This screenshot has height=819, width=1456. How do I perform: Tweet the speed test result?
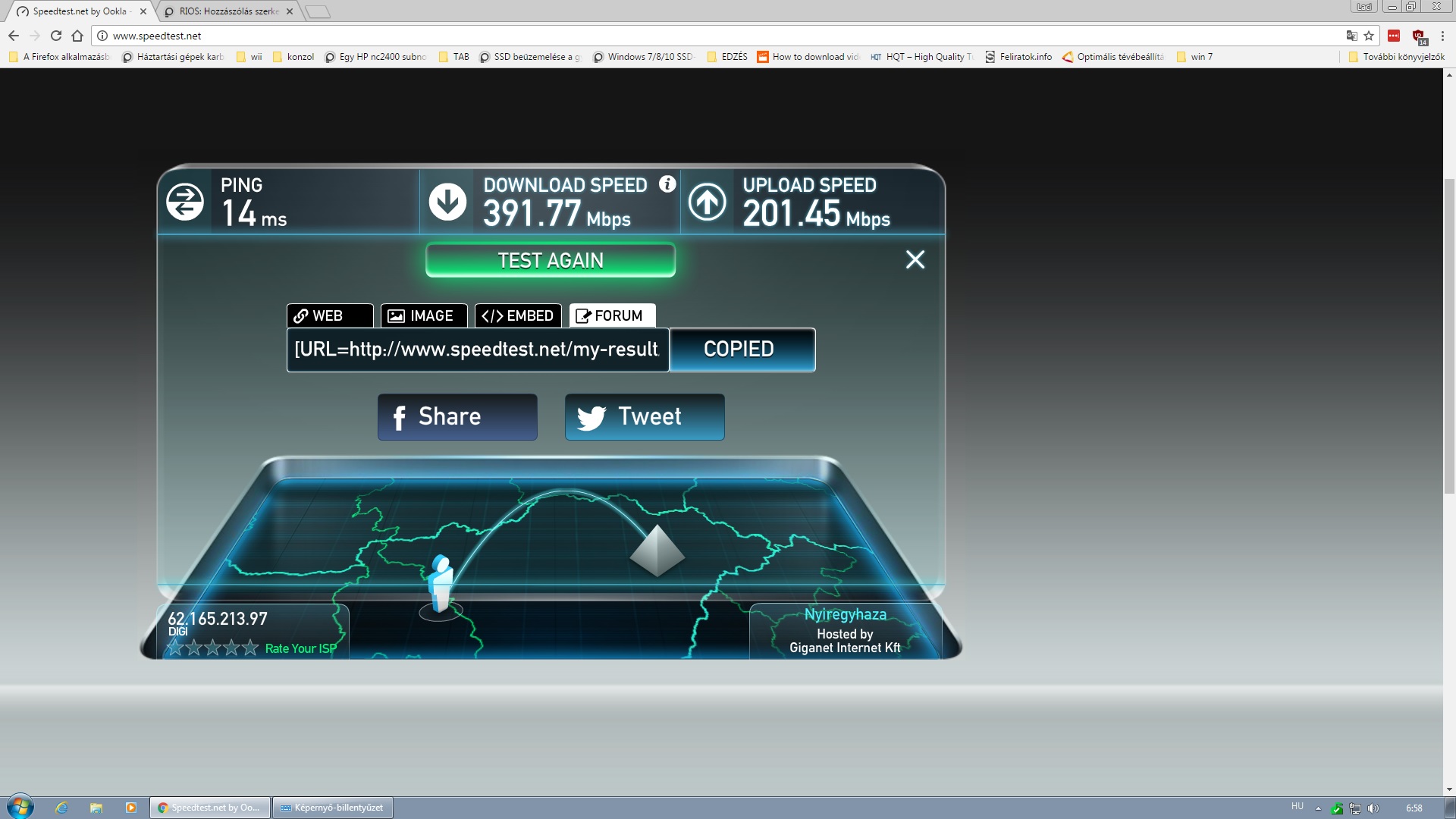pos(645,417)
